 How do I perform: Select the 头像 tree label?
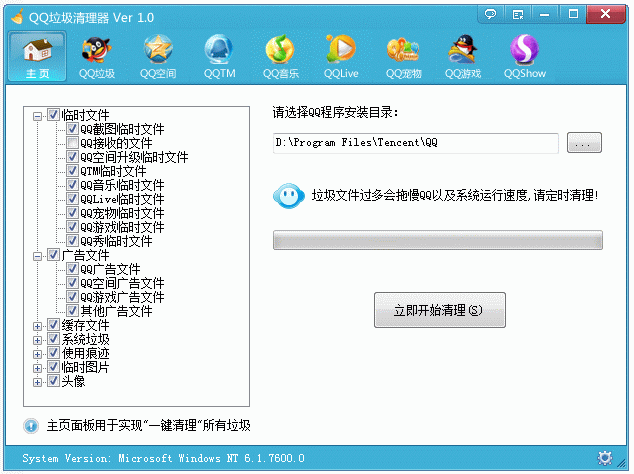point(73,381)
